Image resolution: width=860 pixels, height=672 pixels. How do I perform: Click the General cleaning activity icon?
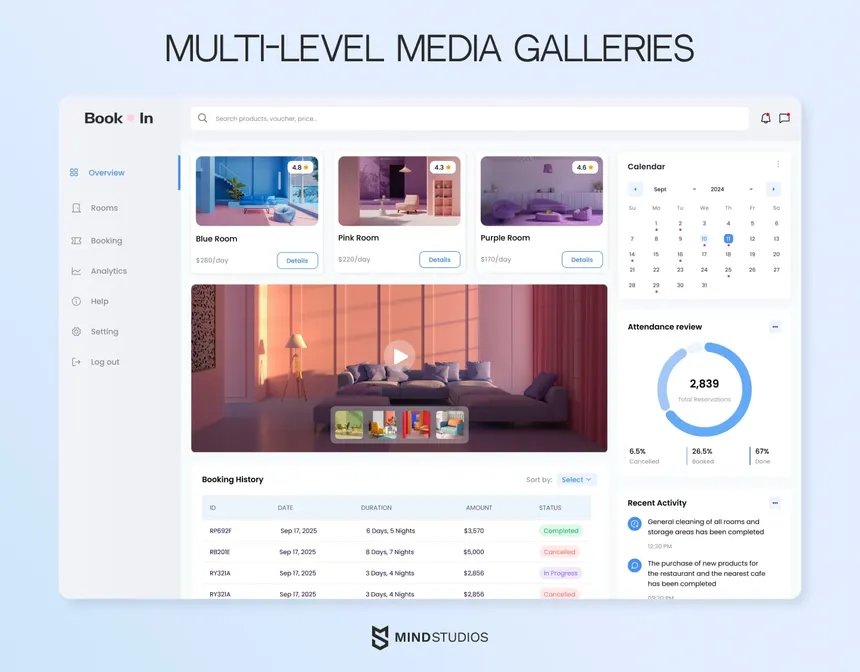[x=635, y=523]
